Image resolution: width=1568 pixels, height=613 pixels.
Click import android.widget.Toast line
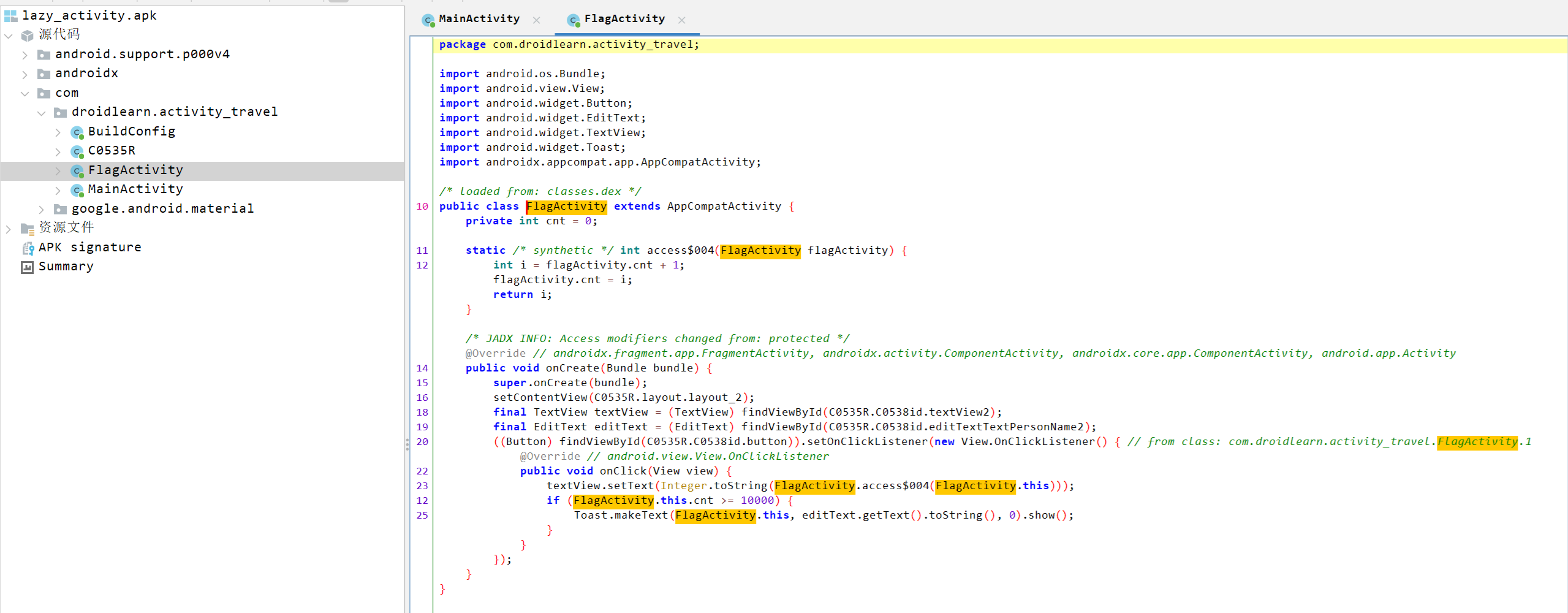click(x=532, y=148)
